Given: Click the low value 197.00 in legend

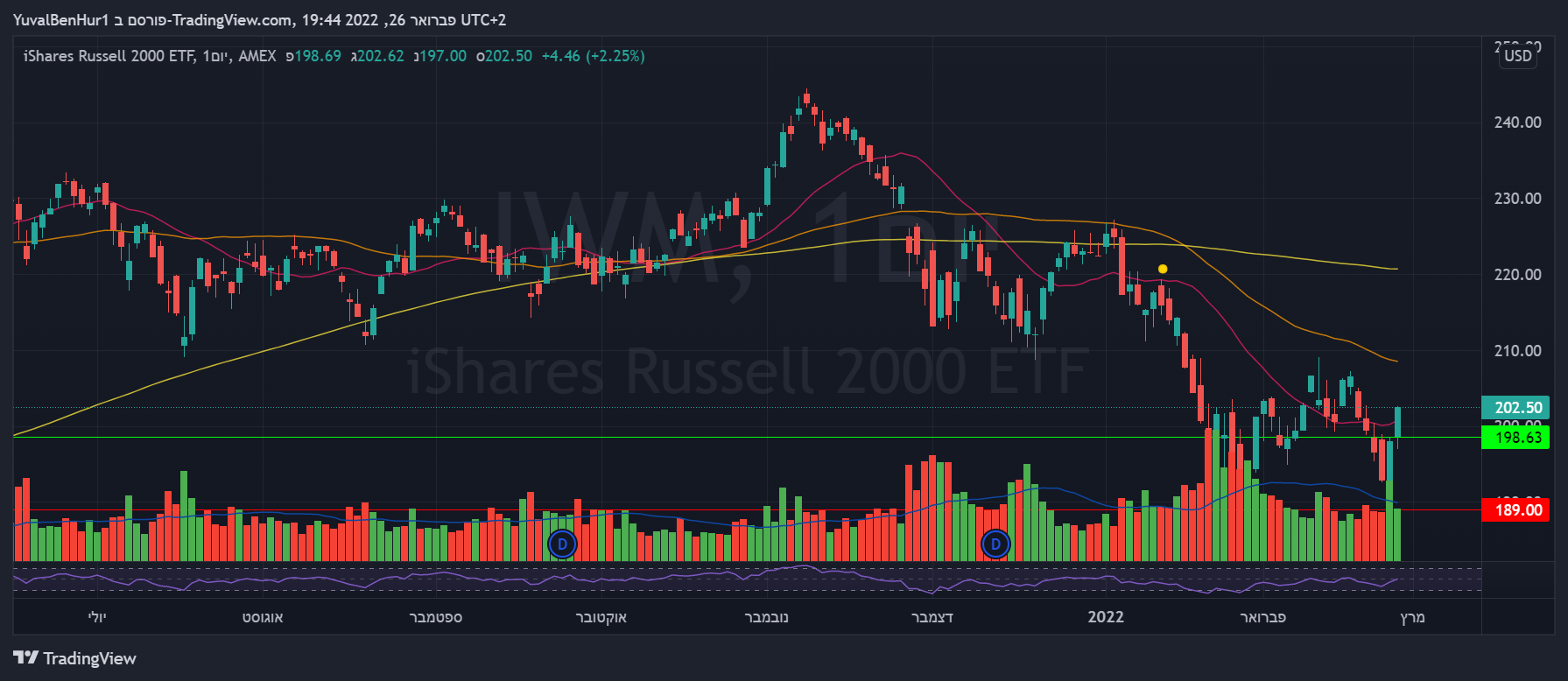Looking at the screenshot, I should point(443,56).
